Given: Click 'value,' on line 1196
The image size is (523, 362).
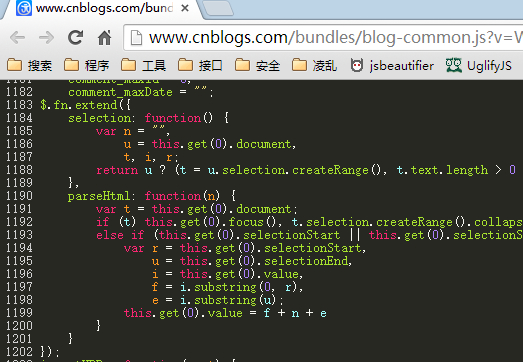Looking at the screenshot, I should (284, 274).
